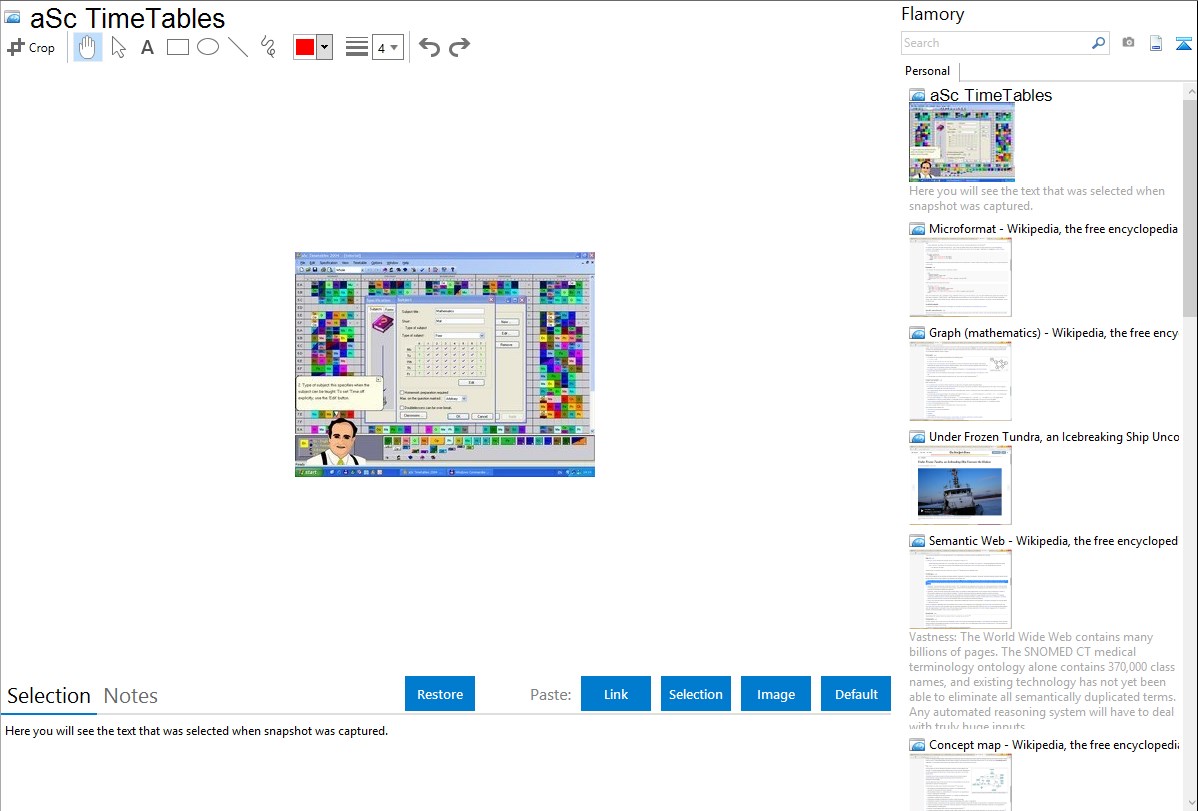Switch to the Personal tab
The width and height of the screenshot is (1198, 811).
pyautogui.click(x=927, y=71)
